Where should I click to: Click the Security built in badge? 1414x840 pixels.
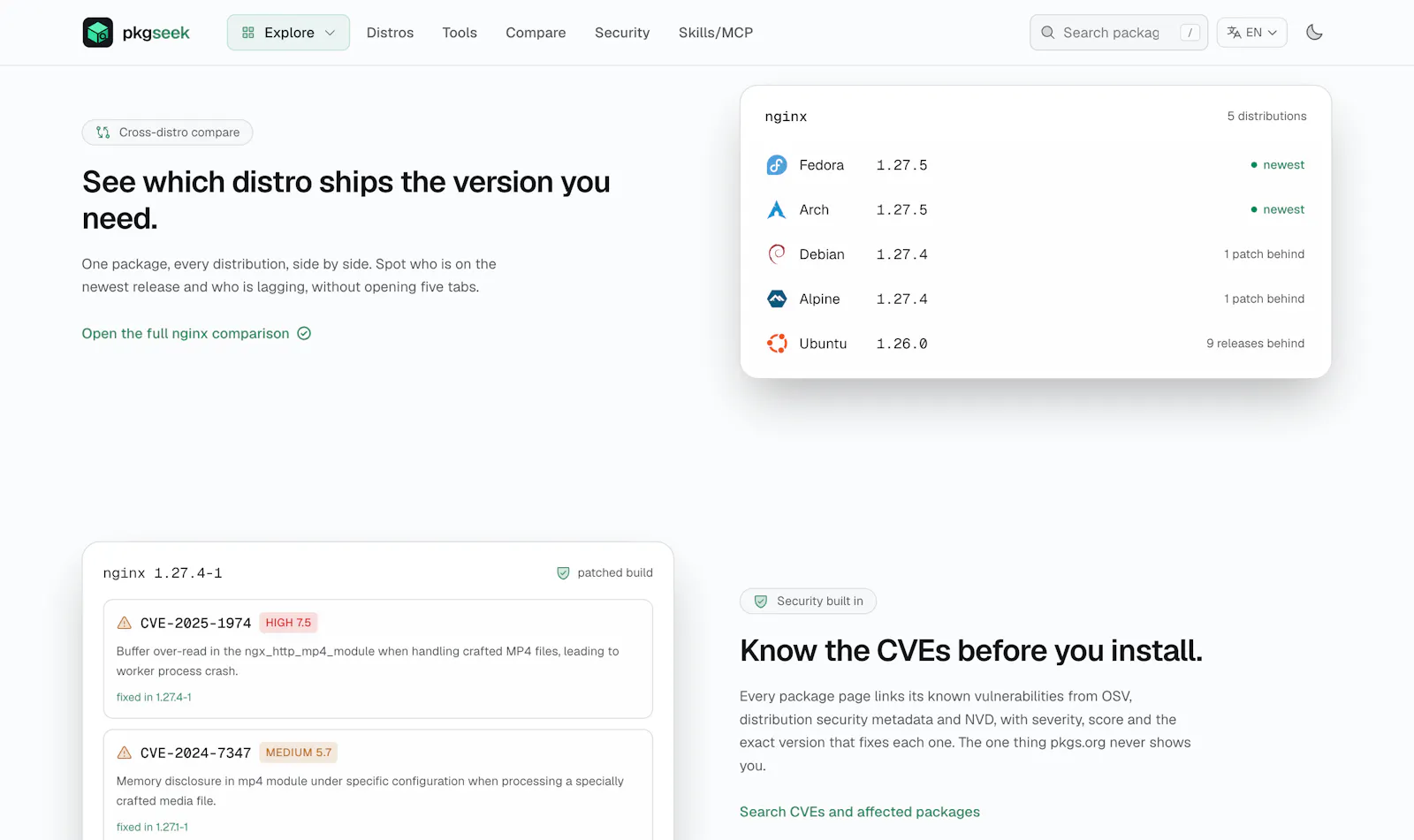tap(808, 602)
